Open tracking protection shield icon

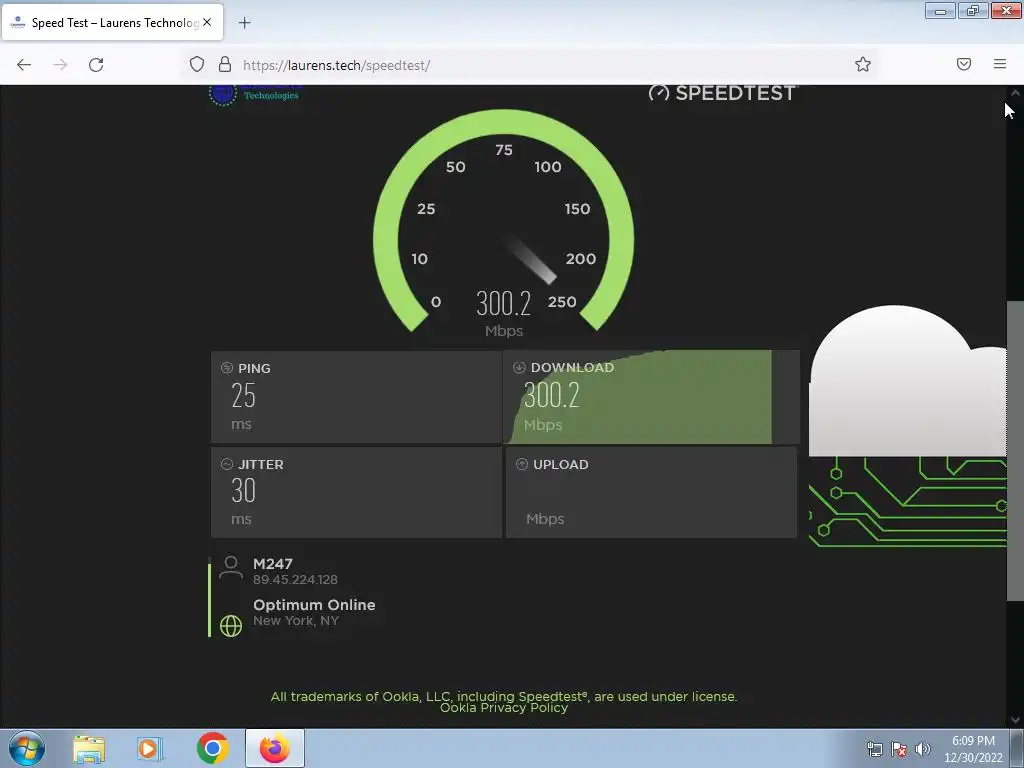click(x=197, y=64)
